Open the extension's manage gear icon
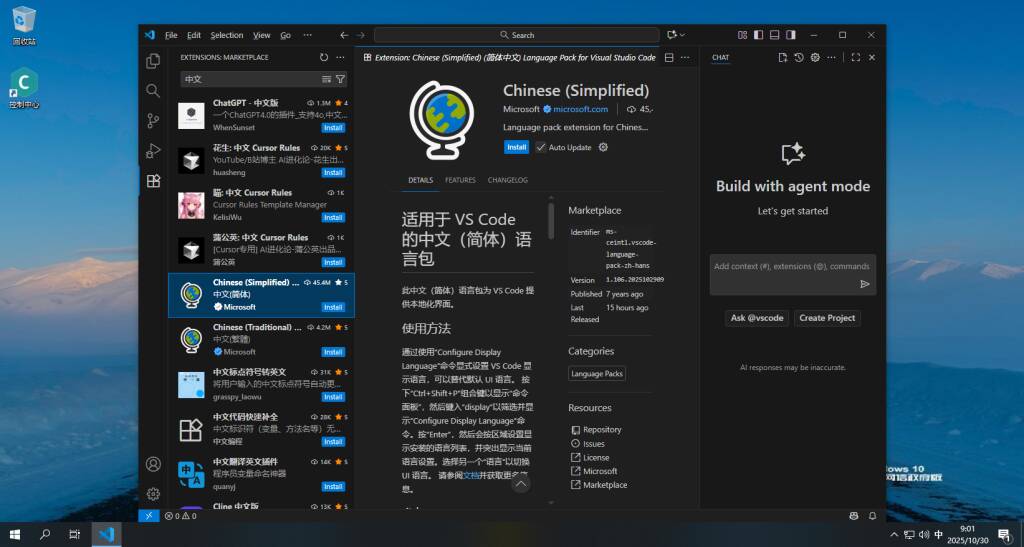This screenshot has height=547, width=1024. [603, 147]
